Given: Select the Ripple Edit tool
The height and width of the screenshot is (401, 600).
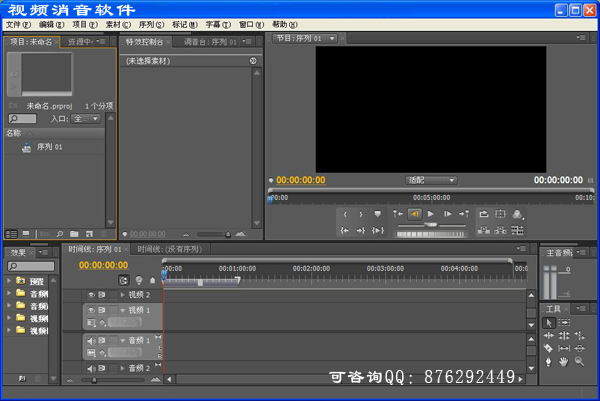Looking at the screenshot, I should (549, 336).
